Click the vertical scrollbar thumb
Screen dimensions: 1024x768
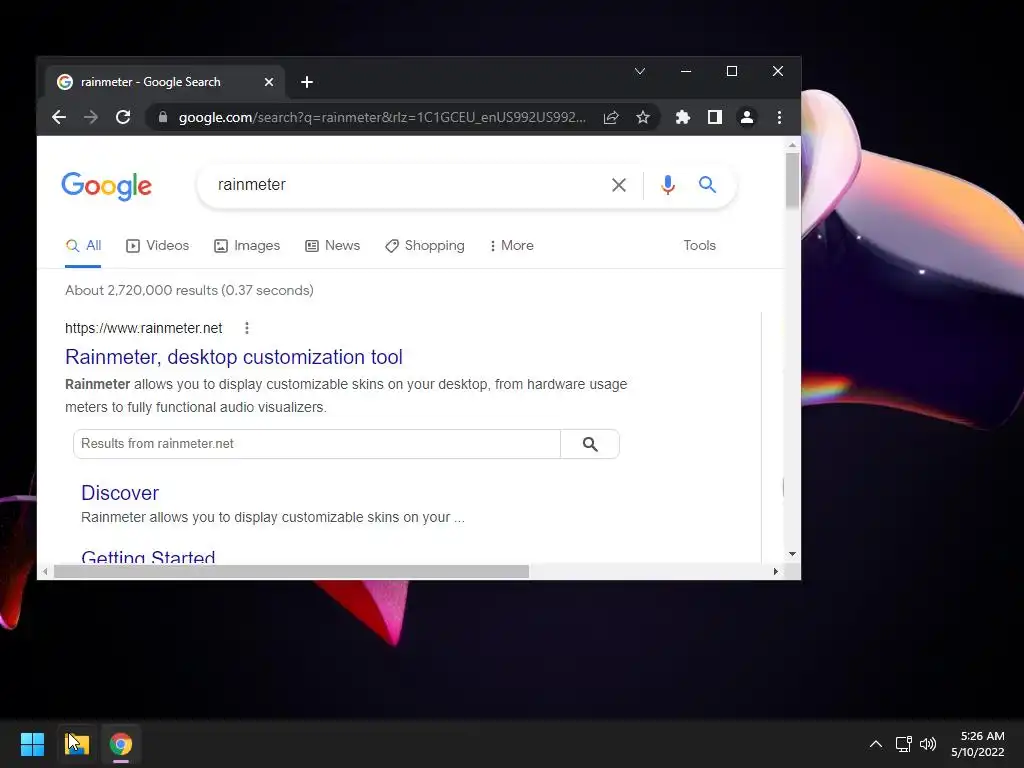click(x=792, y=180)
